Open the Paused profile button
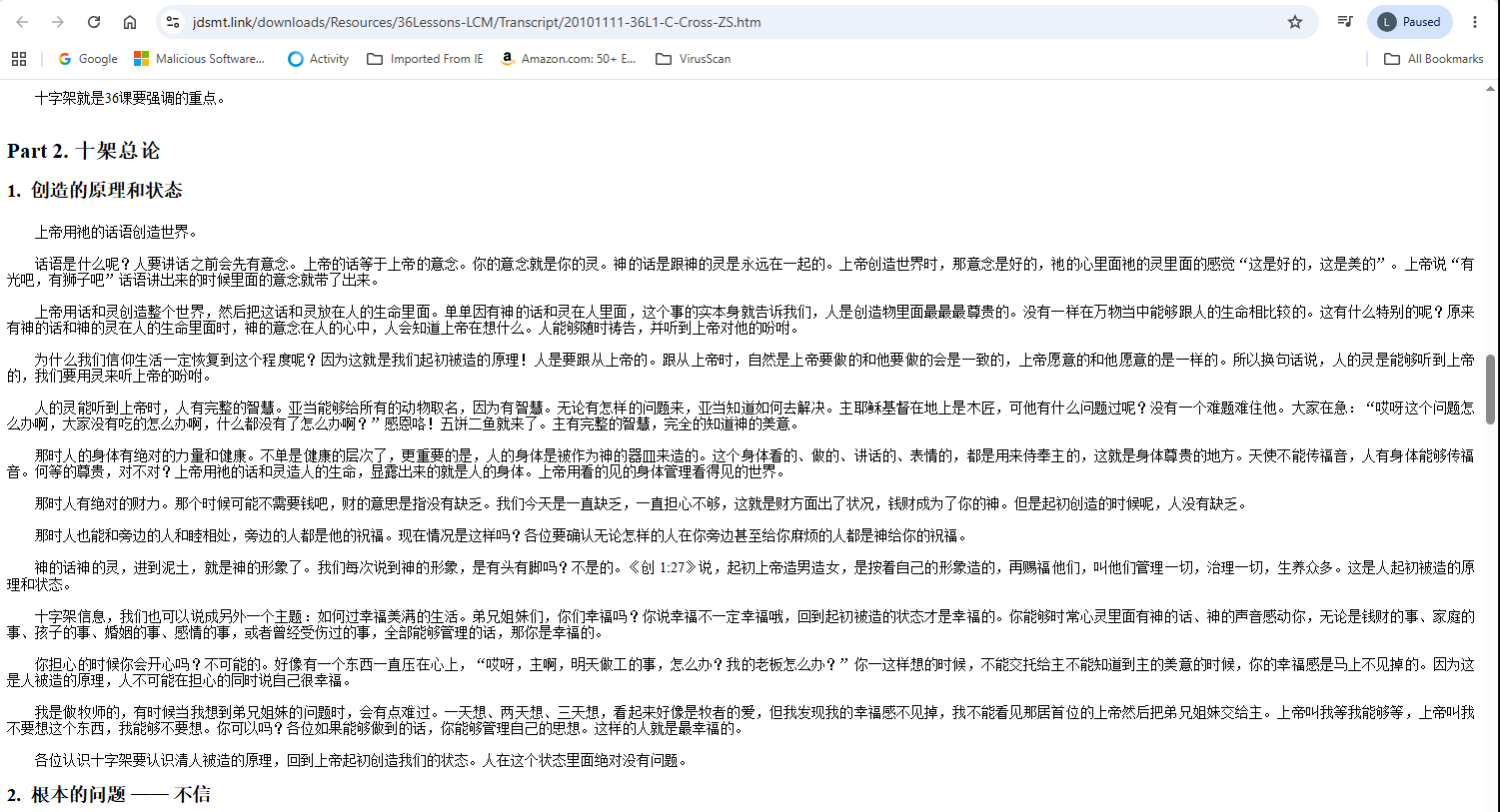Viewport: 1500px width, 812px height. point(1410,22)
